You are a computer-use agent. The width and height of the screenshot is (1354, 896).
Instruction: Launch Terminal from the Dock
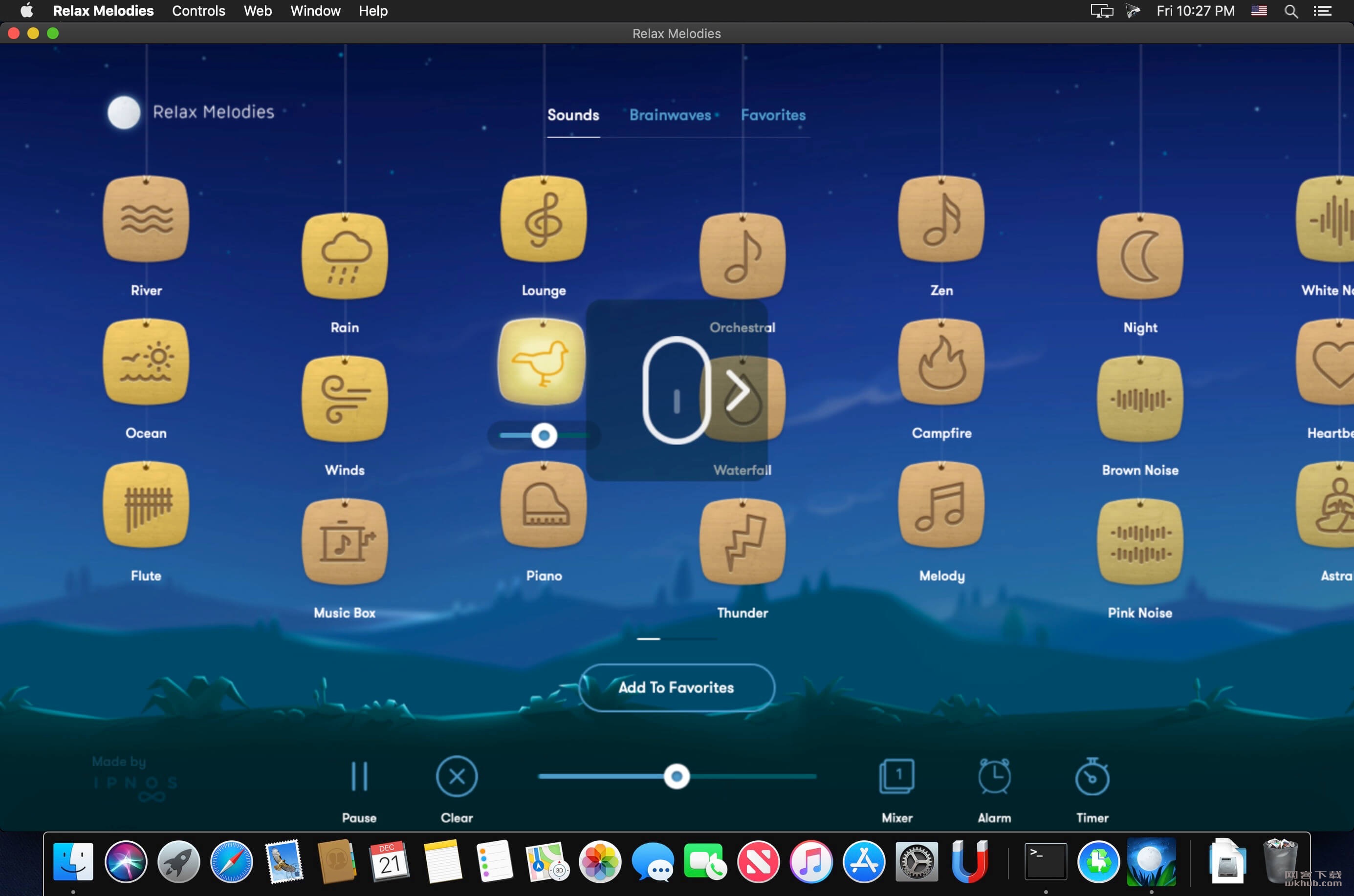tap(1045, 862)
